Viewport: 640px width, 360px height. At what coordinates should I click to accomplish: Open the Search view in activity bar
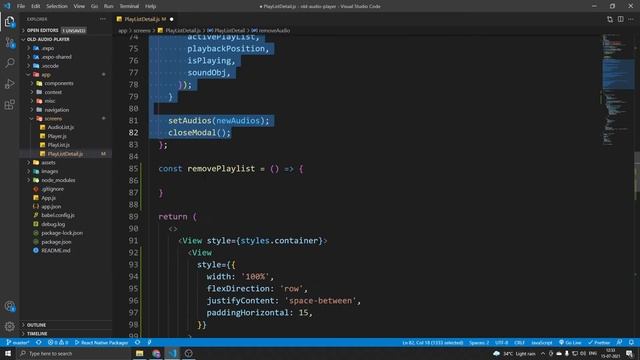[x=9, y=63]
